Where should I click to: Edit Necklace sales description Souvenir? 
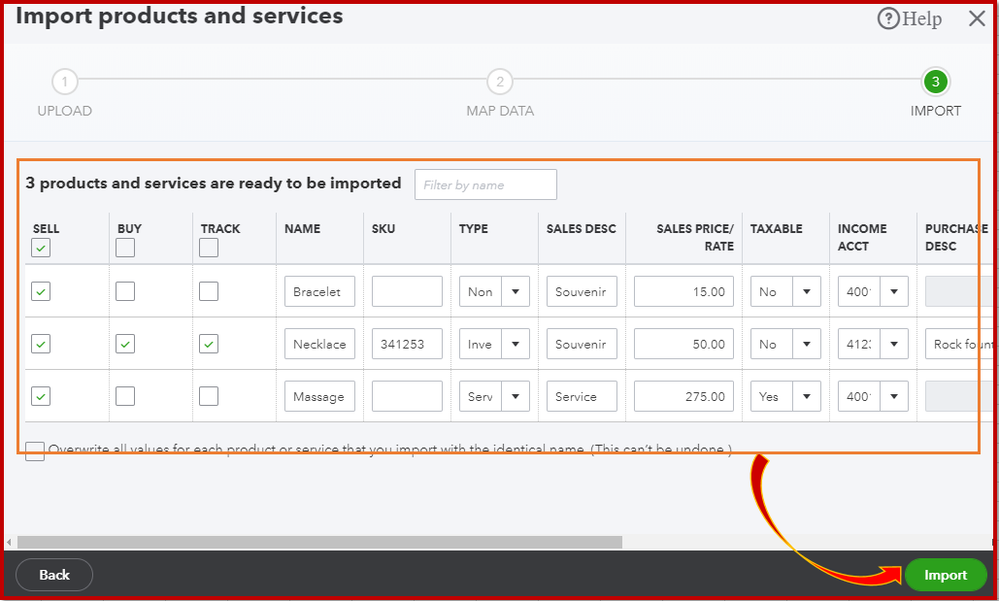(582, 344)
